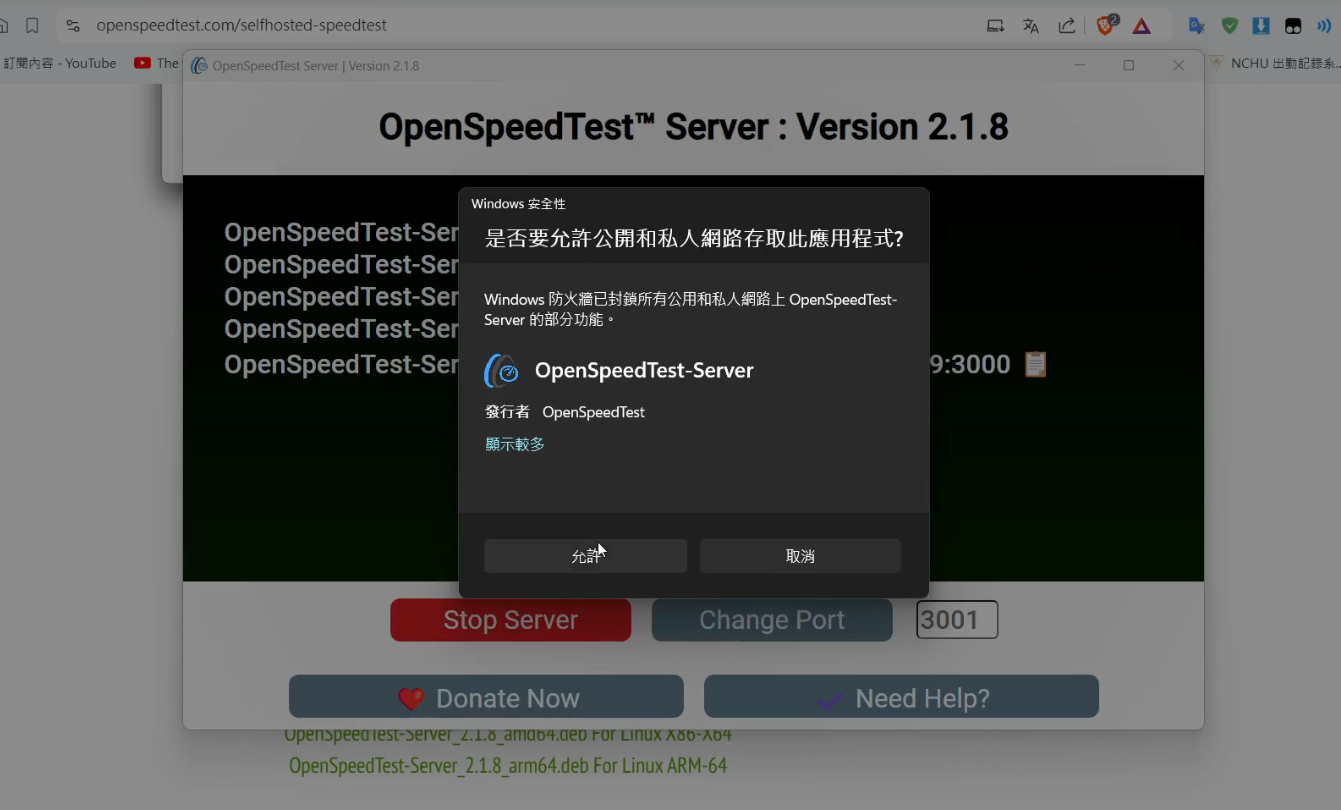Click the 允許 (Allow) button in the firewall dialog
Screen dimensions: 1341x810
click(585, 556)
